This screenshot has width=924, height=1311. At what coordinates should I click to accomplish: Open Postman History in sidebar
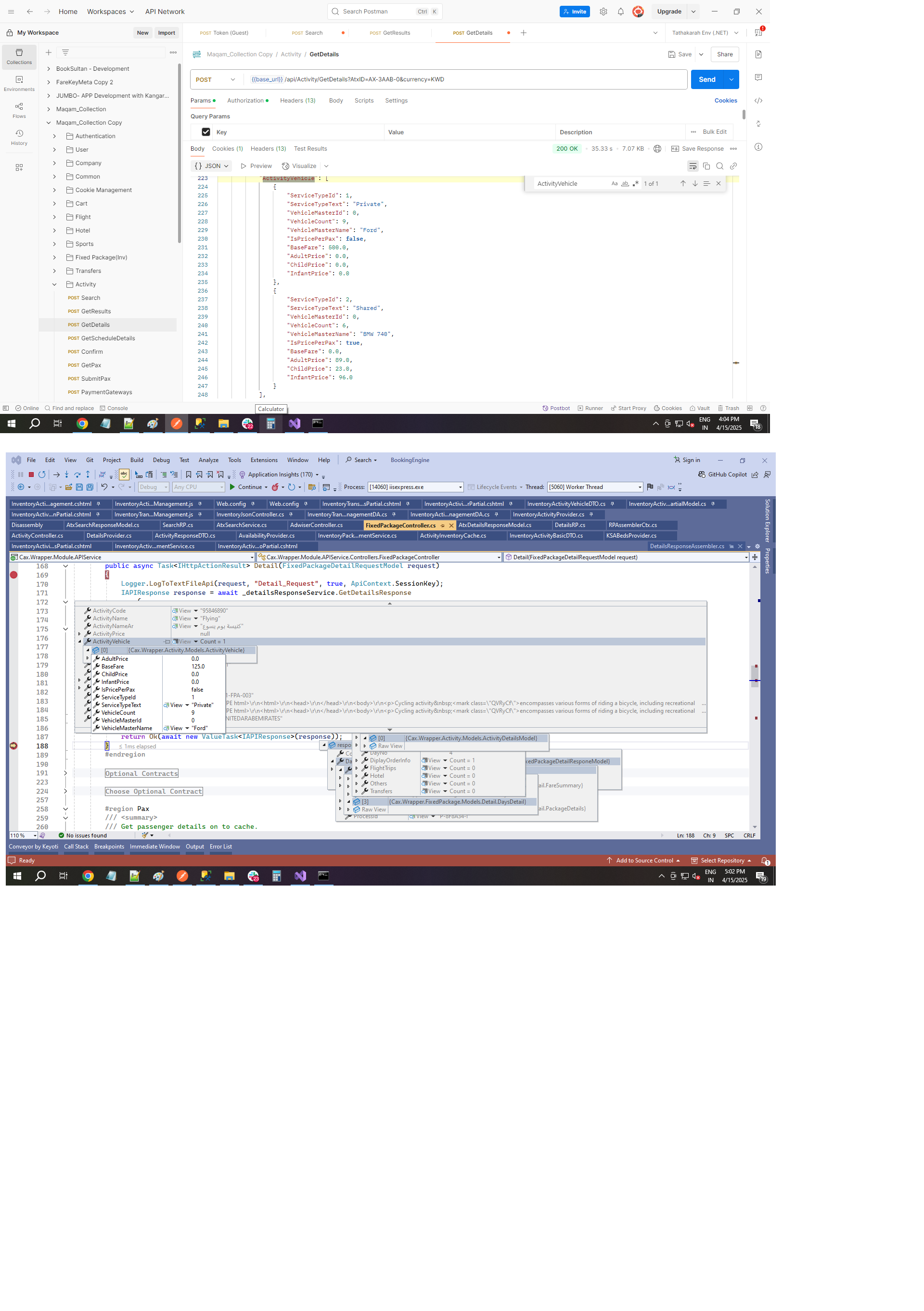coord(19,137)
